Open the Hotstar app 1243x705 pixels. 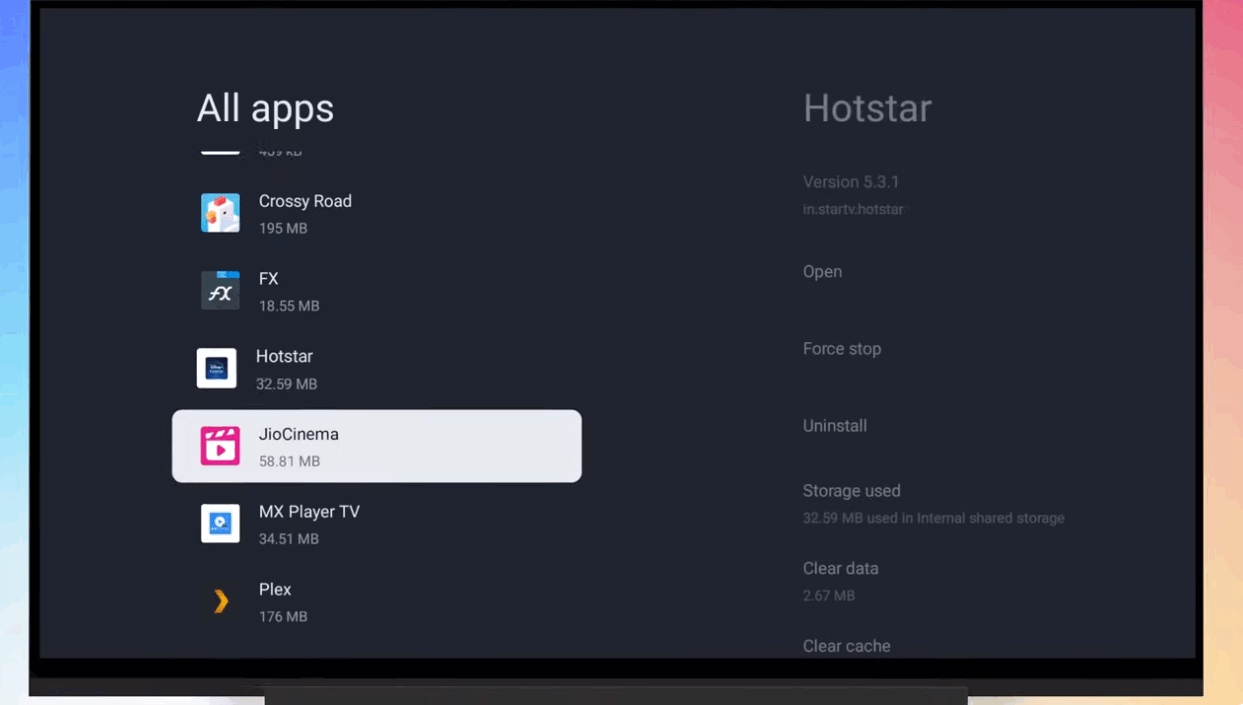[822, 272]
